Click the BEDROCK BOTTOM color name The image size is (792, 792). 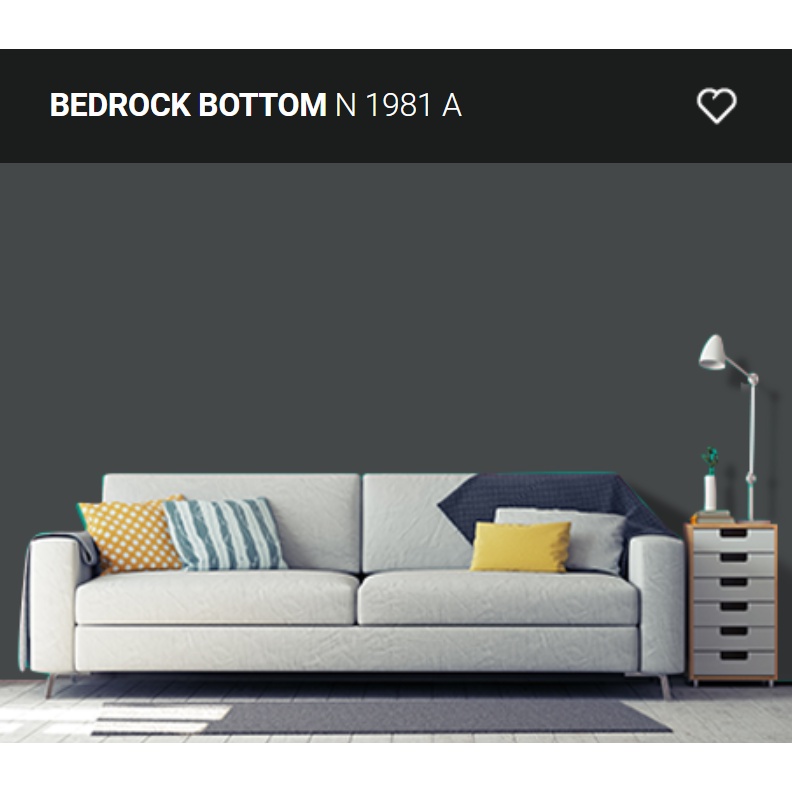[x=188, y=105]
